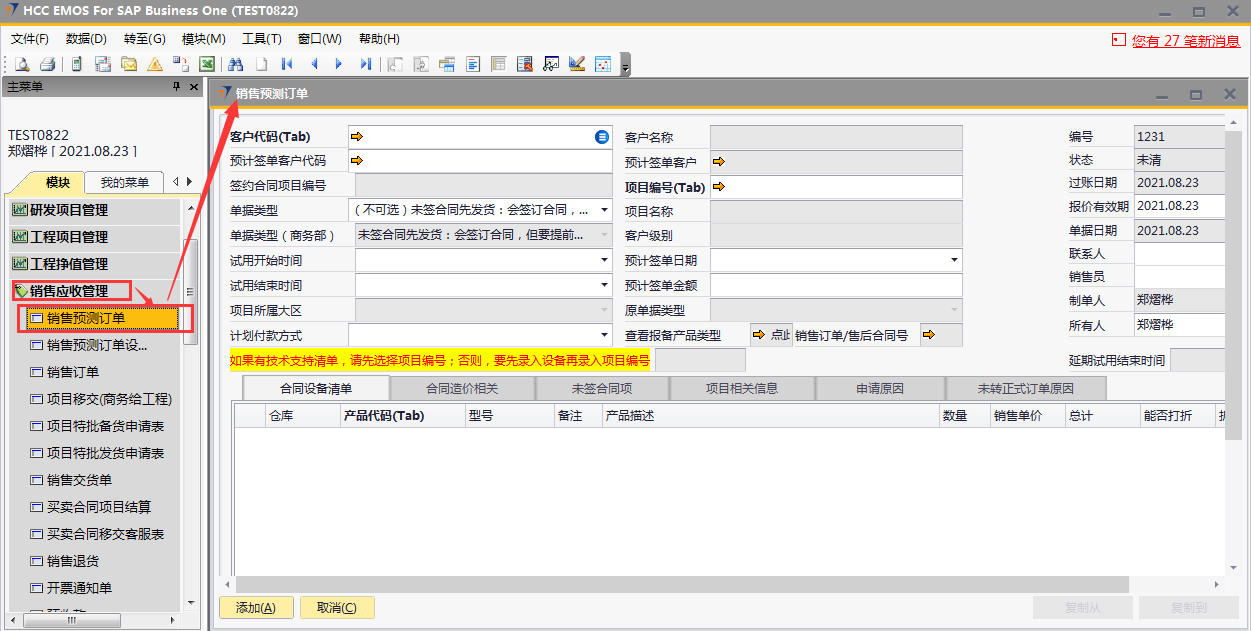Click the yellow warning triangle icon
Viewport: 1251px width, 631px height.
point(155,64)
